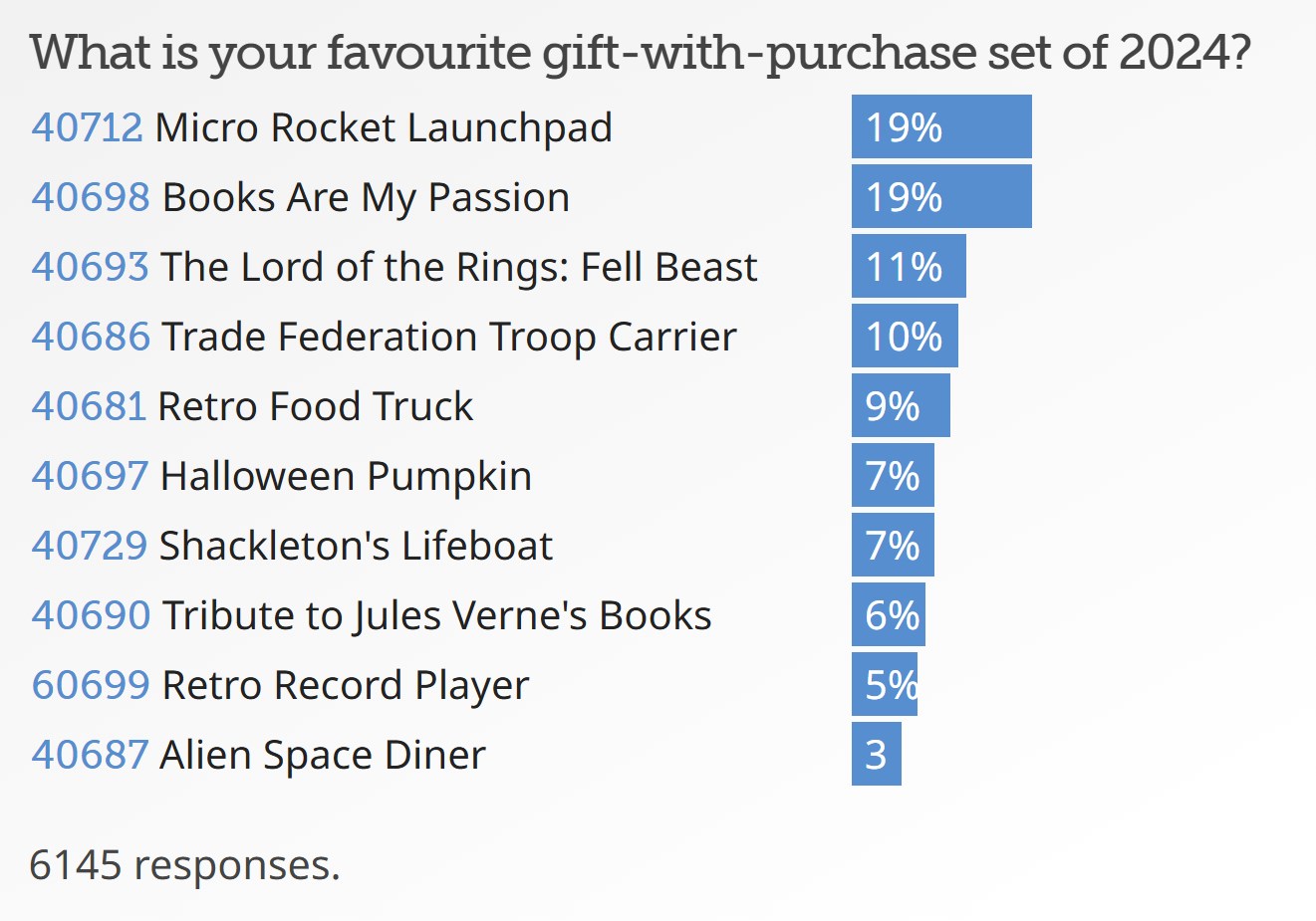Click the 10% Trade Federation Troop Carrier bar

905,337
